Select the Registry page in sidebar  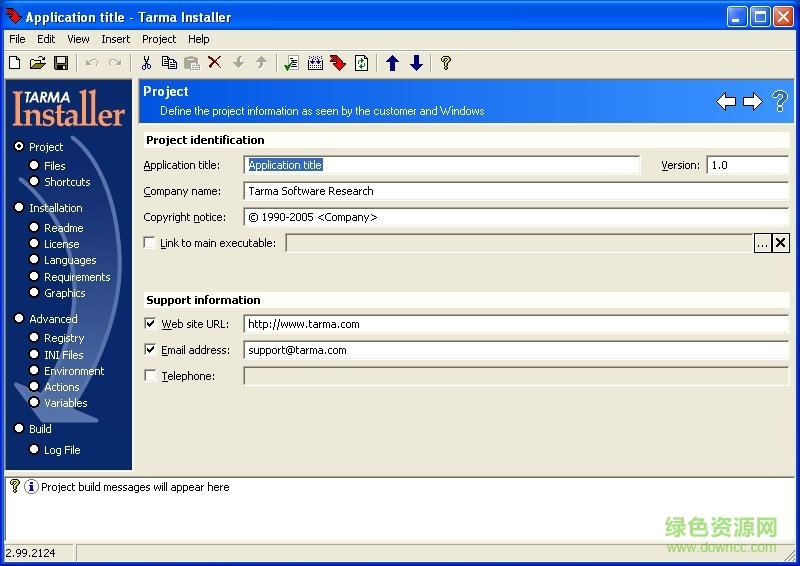(x=64, y=338)
